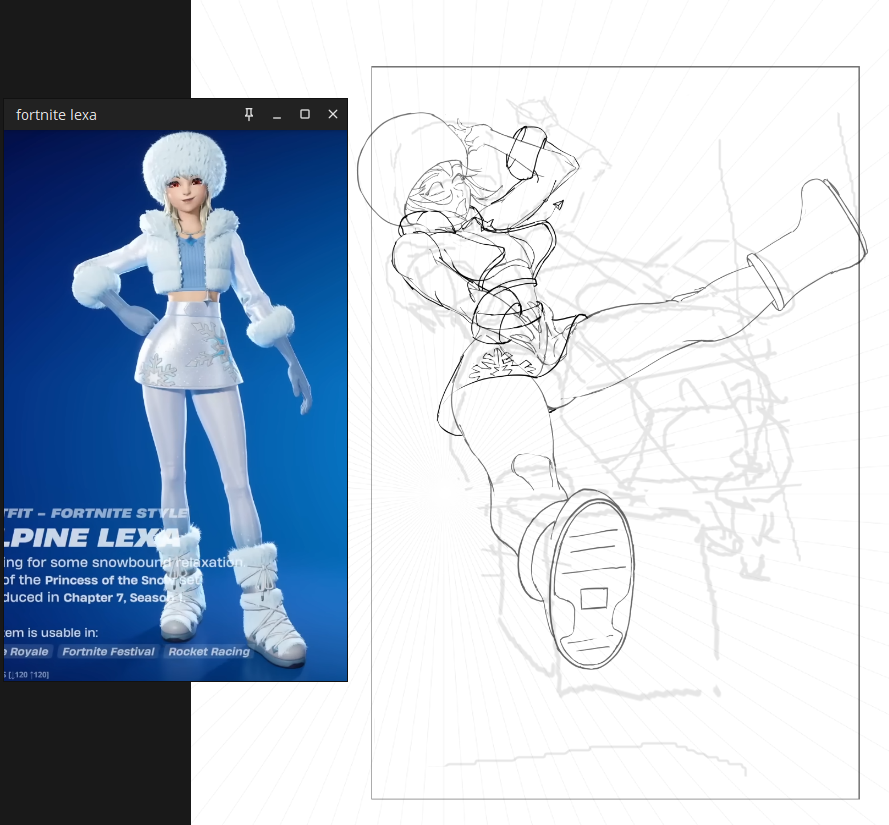Screen dimensions: 889x825
Task: Click the FORTNITE STYLE label
Action: point(119,513)
